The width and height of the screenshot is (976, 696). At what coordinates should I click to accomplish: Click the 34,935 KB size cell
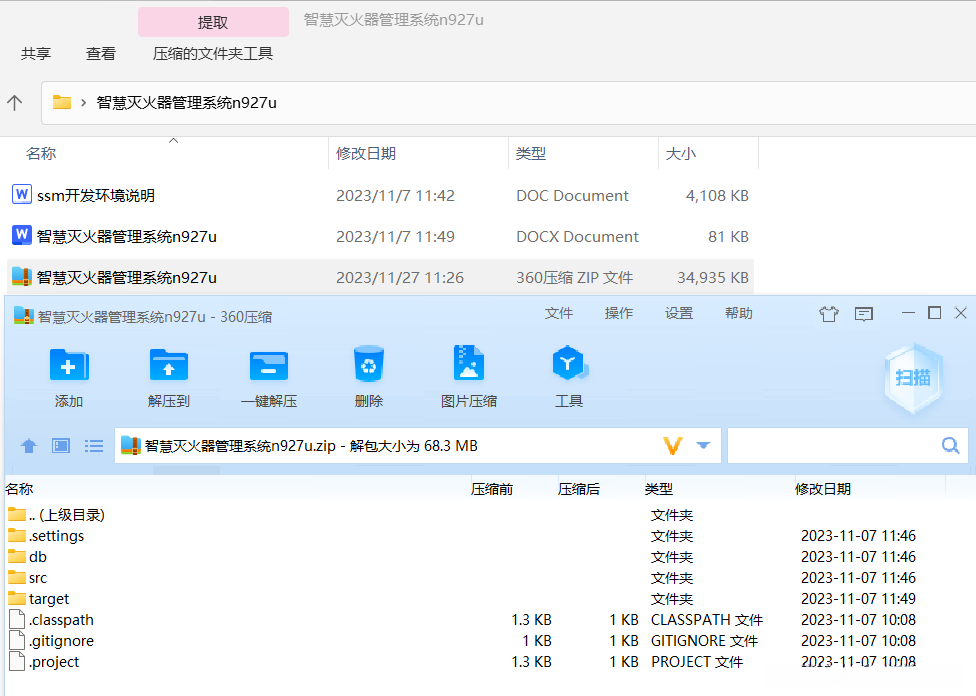point(713,278)
